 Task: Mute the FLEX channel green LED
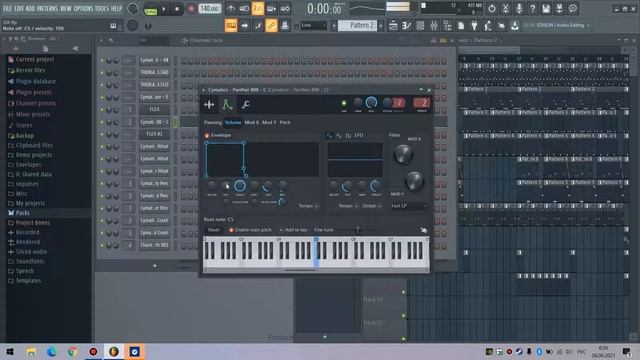tap(102, 109)
